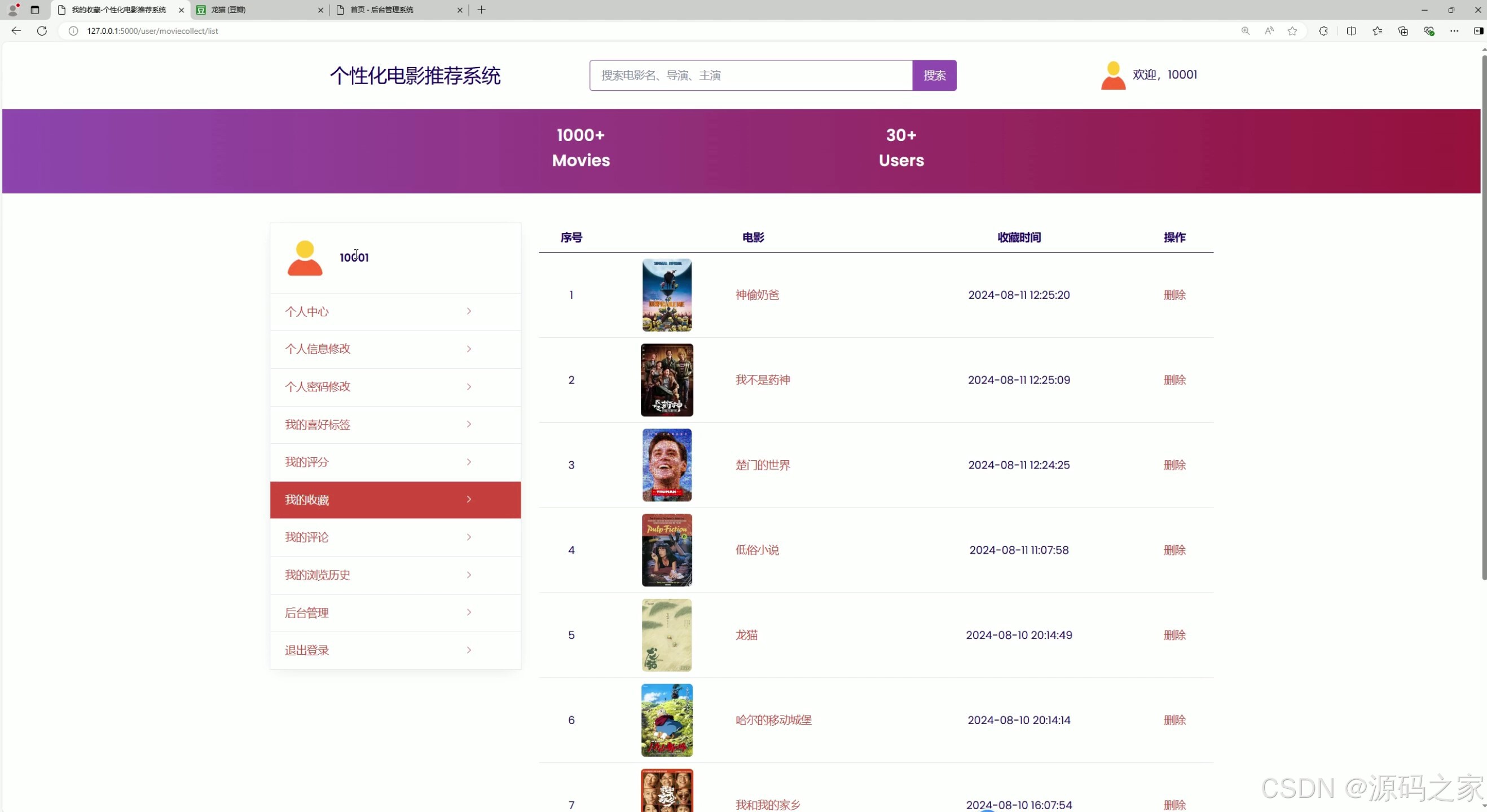
Task: Open browser extensions puzzle icon
Action: tap(1323, 30)
